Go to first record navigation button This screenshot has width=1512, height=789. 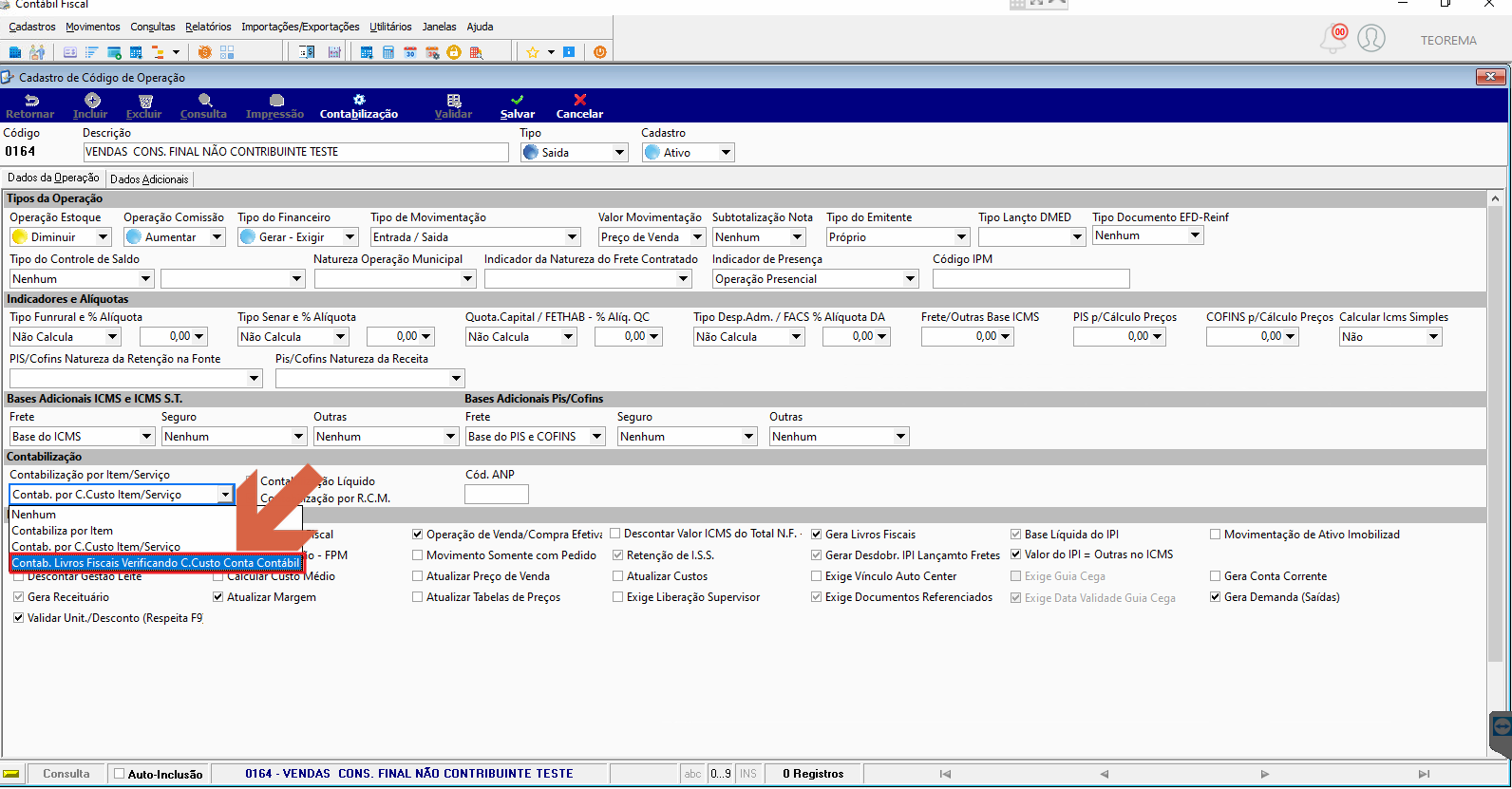pyautogui.click(x=945, y=774)
